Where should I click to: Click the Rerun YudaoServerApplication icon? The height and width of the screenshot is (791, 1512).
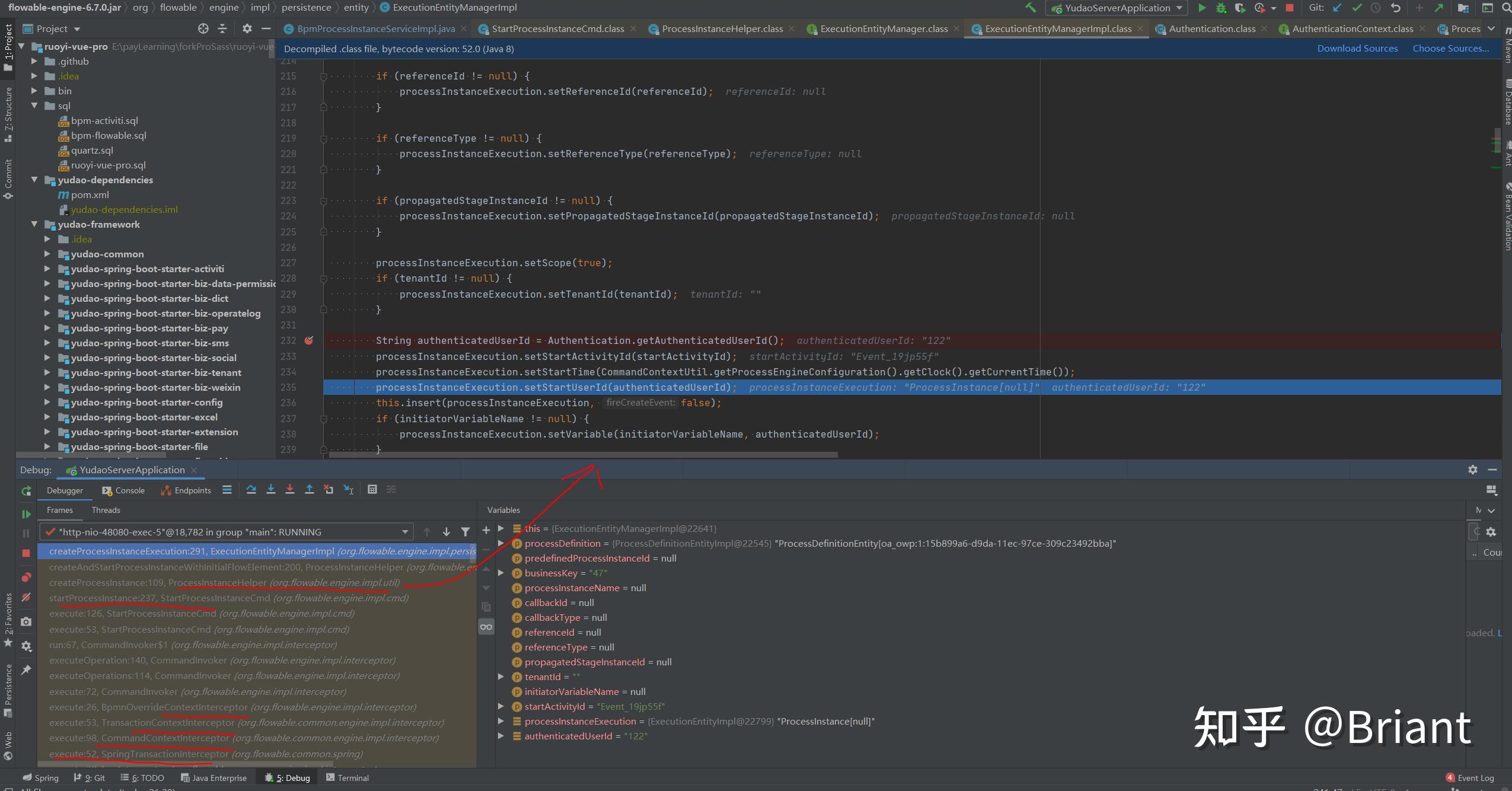[x=26, y=491]
